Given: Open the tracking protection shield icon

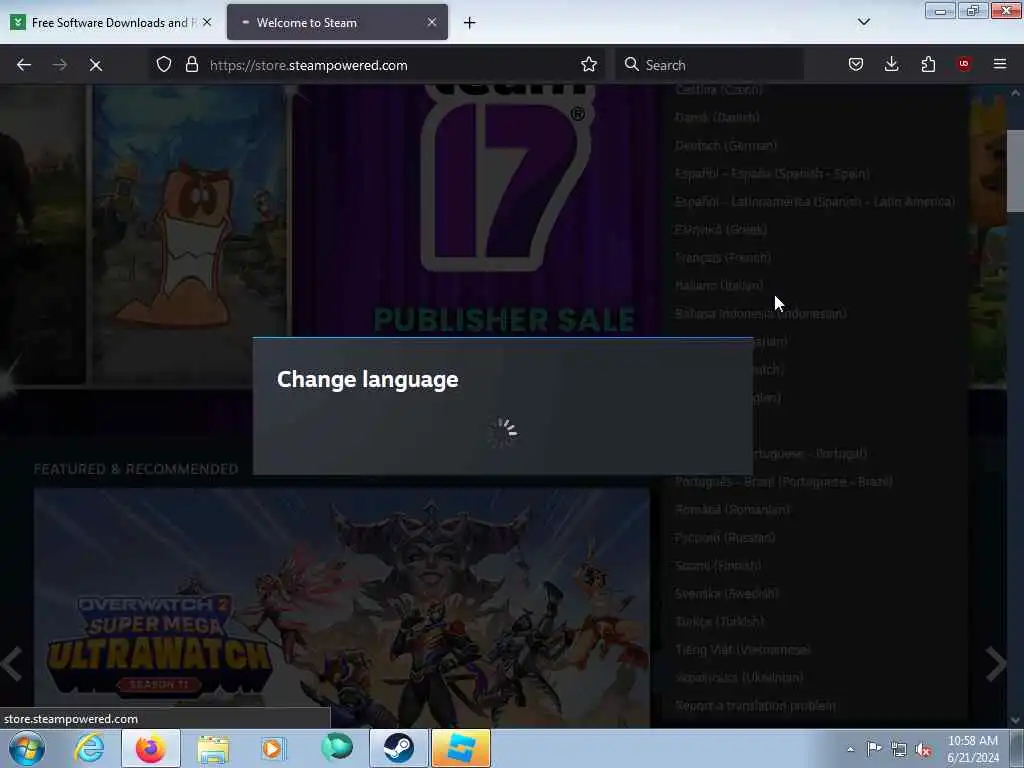Looking at the screenshot, I should pyautogui.click(x=164, y=64).
